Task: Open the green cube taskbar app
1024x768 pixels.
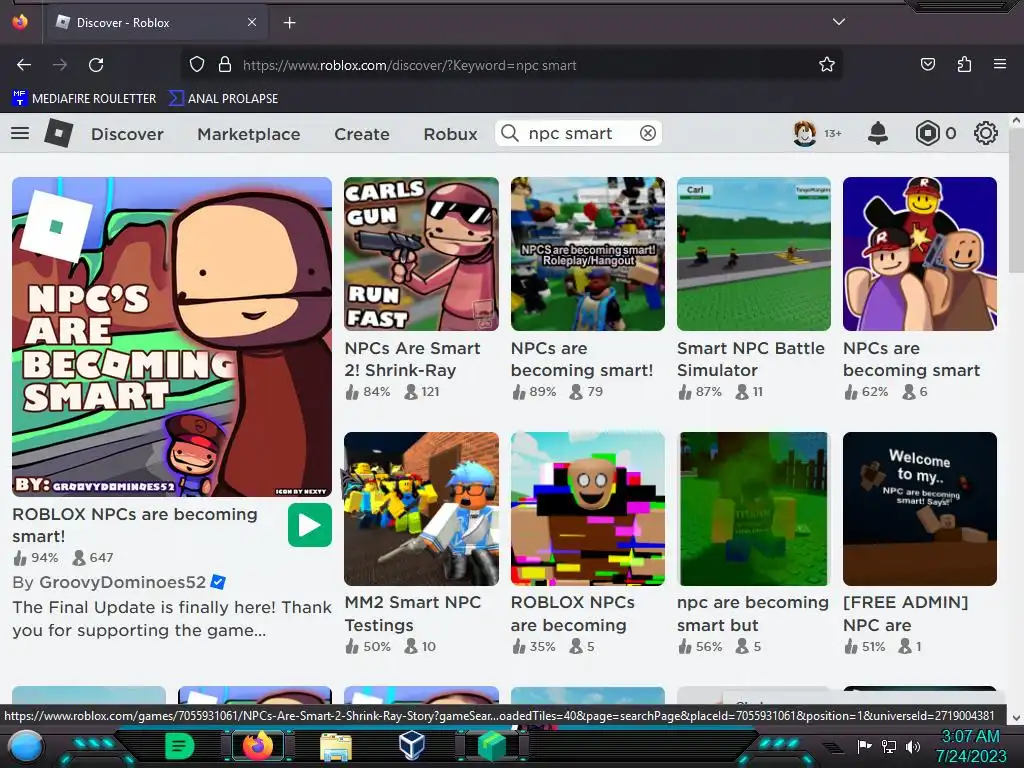Action: [492, 746]
